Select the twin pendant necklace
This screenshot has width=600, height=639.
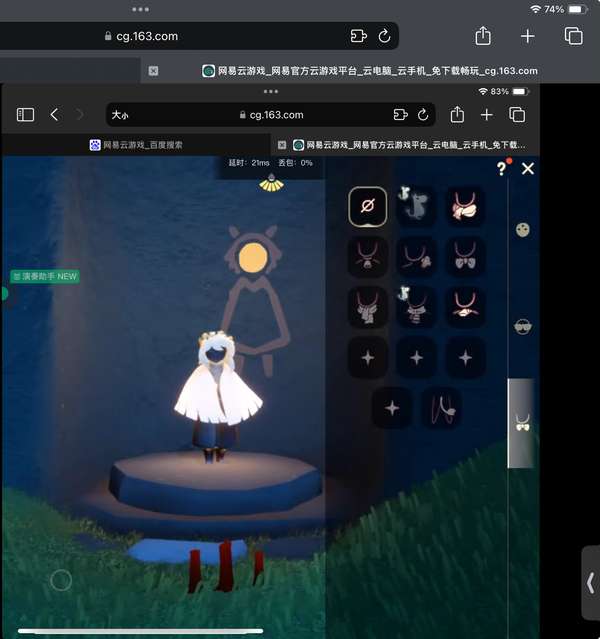click(465, 257)
